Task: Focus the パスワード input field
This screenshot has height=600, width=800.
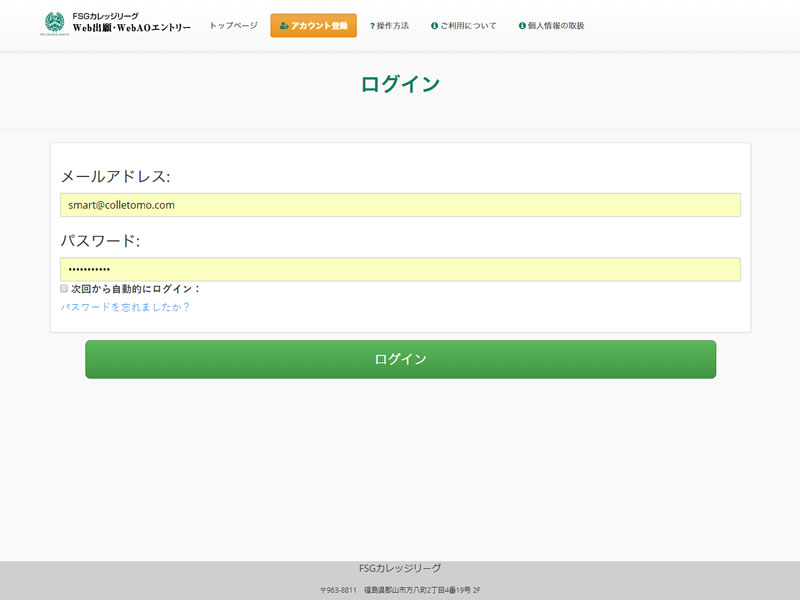Action: (x=400, y=269)
